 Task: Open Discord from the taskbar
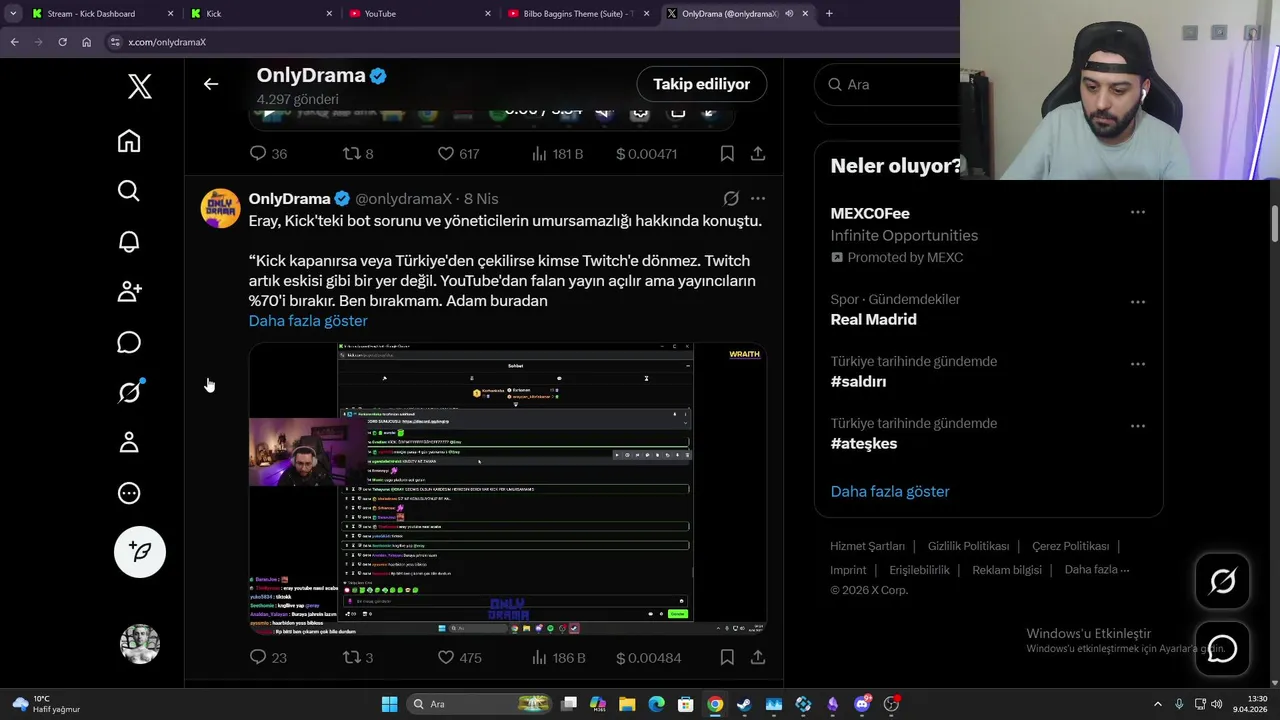click(863, 704)
